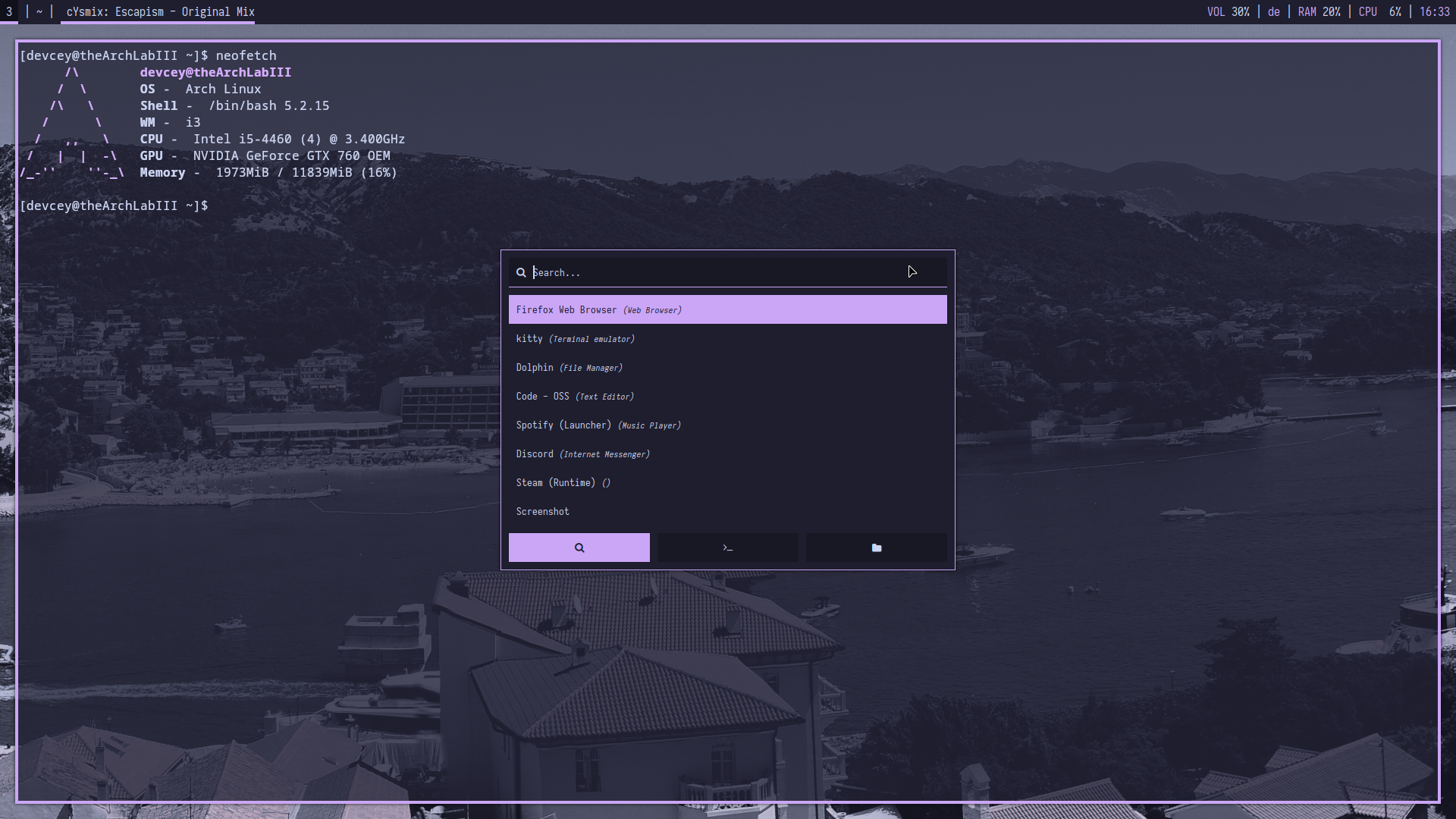1456x819 pixels.
Task: Click the CPU 6% status module
Action: [1379, 11]
